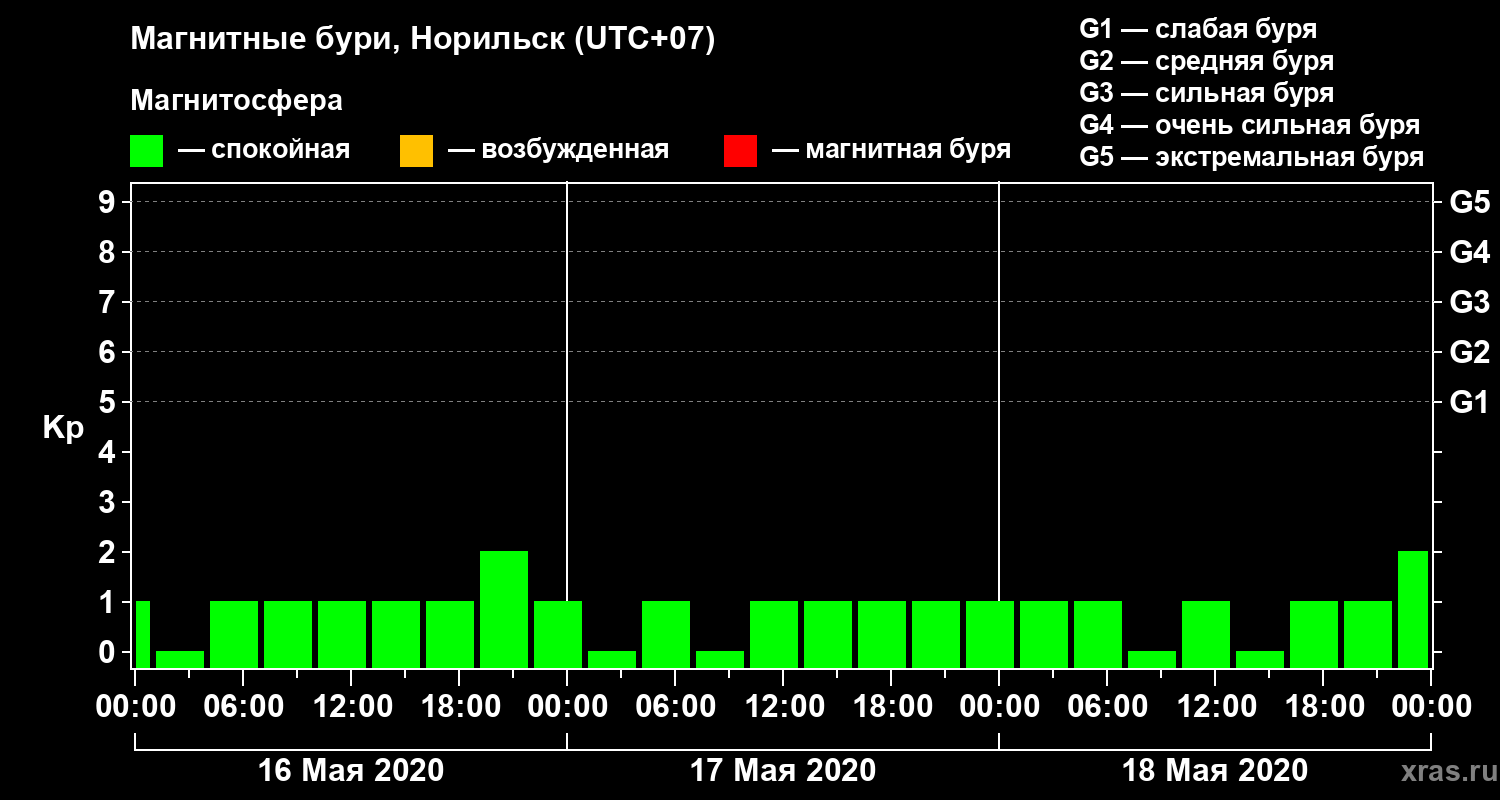Click the '18 Мая 2020' date label
The height and width of the screenshot is (800, 1500).
[1215, 770]
